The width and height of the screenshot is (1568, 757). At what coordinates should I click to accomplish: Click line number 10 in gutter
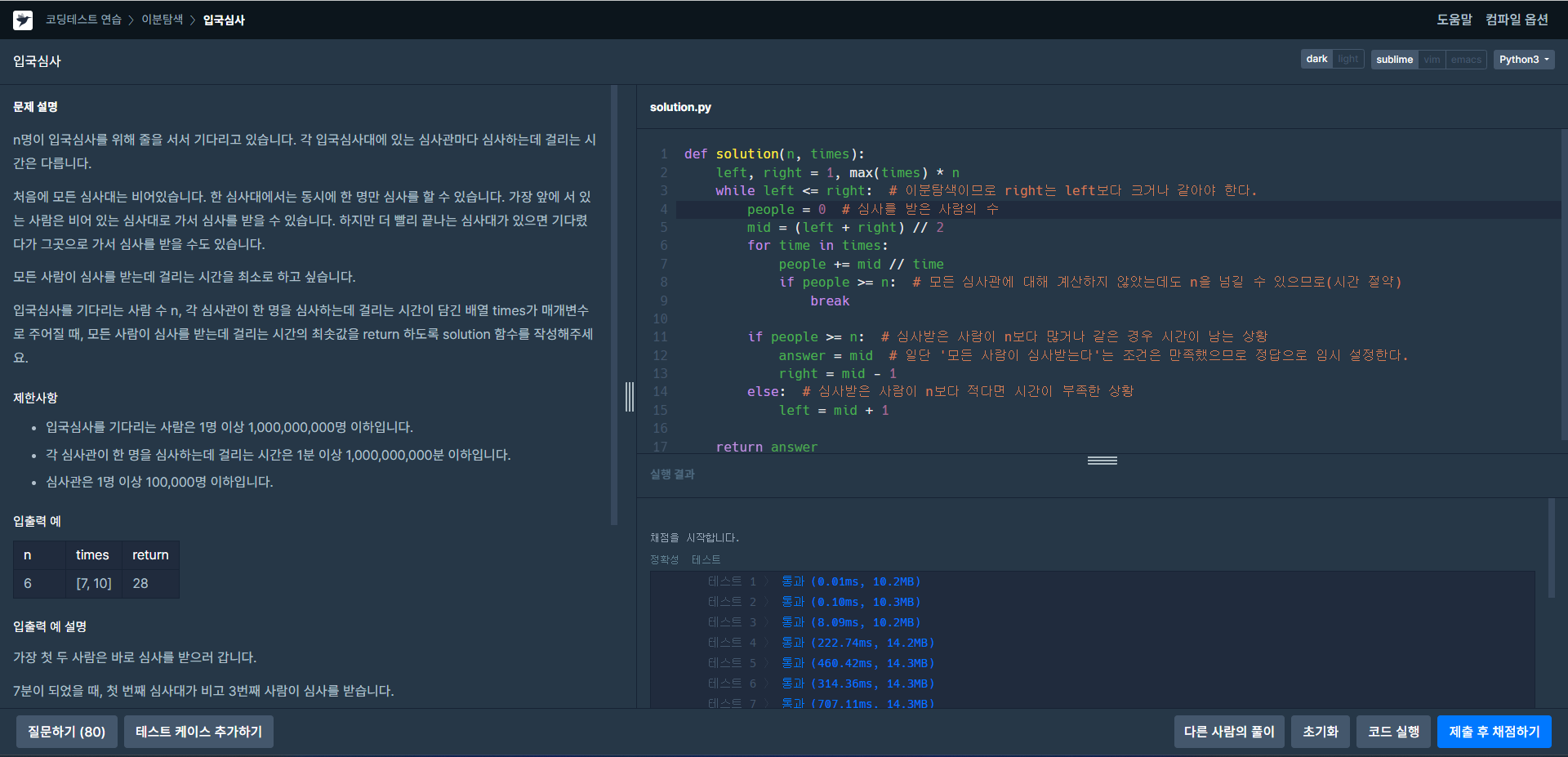tap(660, 319)
